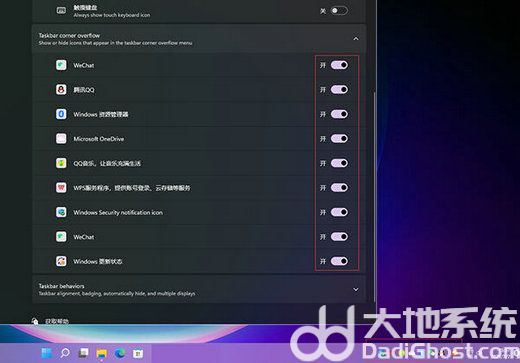The height and width of the screenshot is (363, 520).
Task: Click WeChat icon in row above 腾讯QQ
Action: (x=61, y=65)
